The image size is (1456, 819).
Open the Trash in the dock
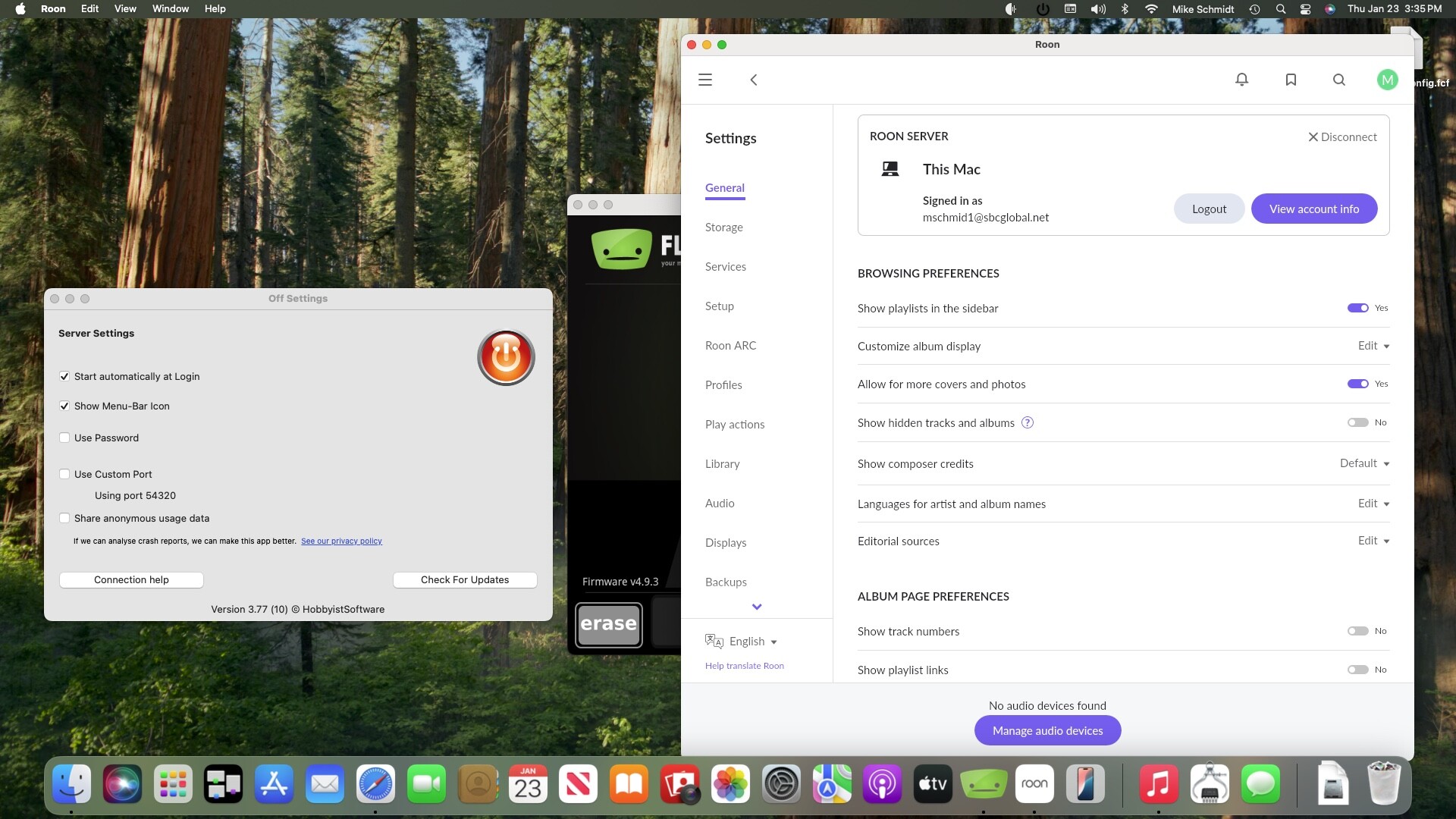coord(1384,784)
